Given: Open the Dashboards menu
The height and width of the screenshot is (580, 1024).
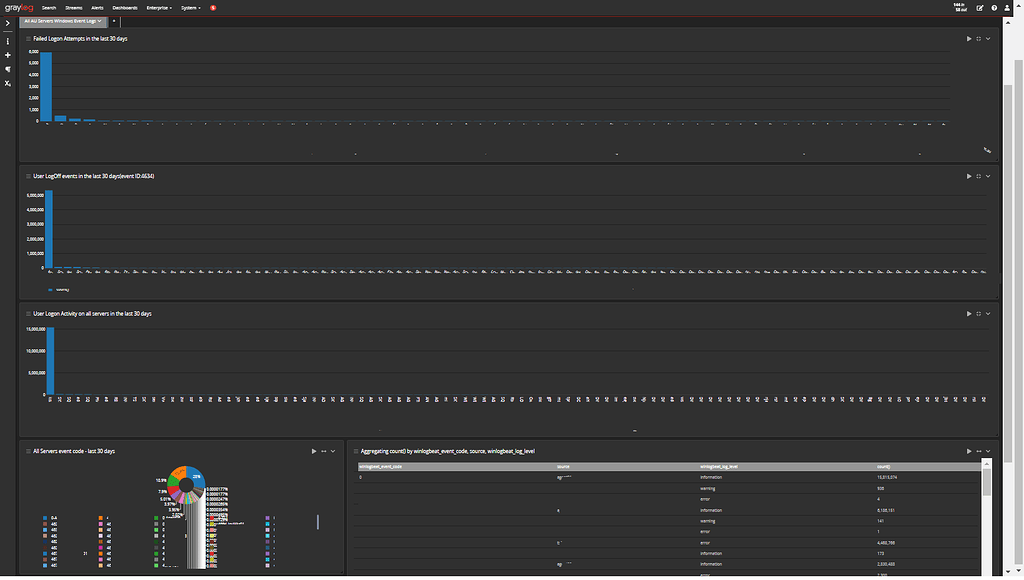Looking at the screenshot, I should [124, 7].
